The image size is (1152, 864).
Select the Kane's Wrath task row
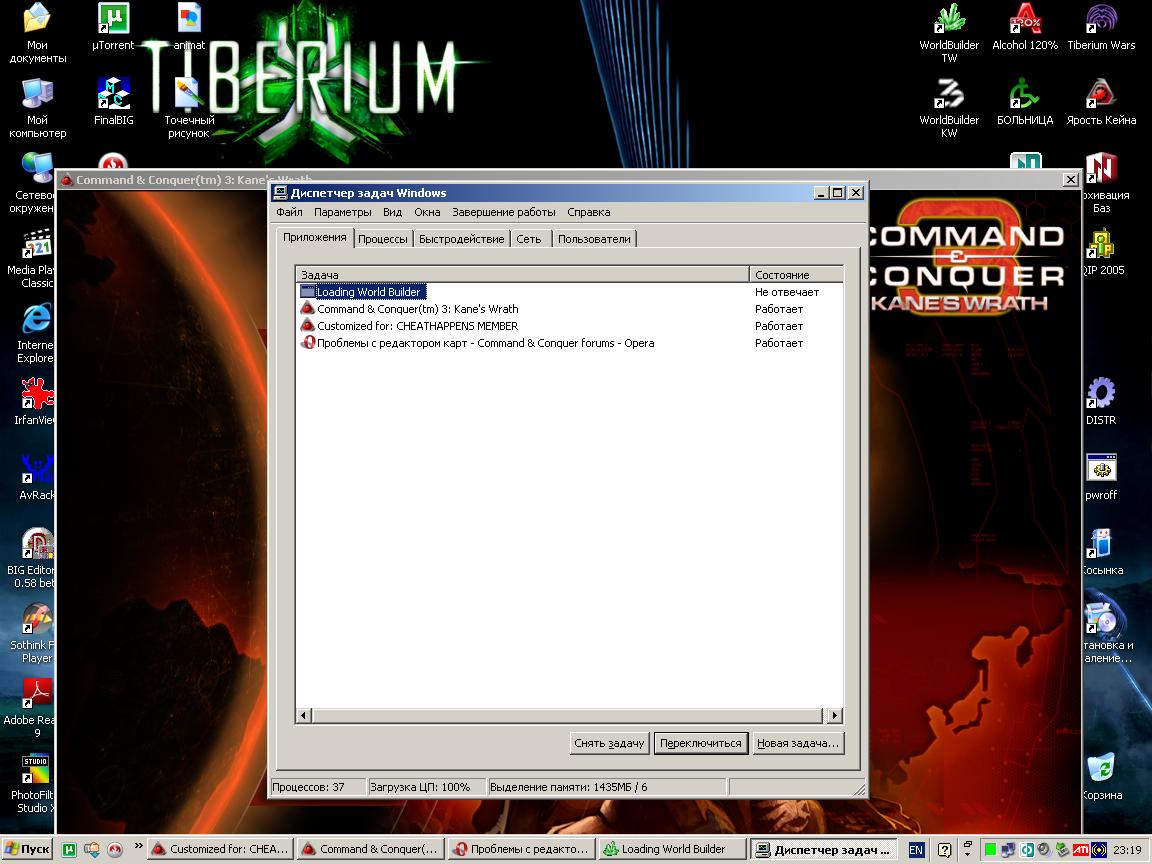[569, 309]
